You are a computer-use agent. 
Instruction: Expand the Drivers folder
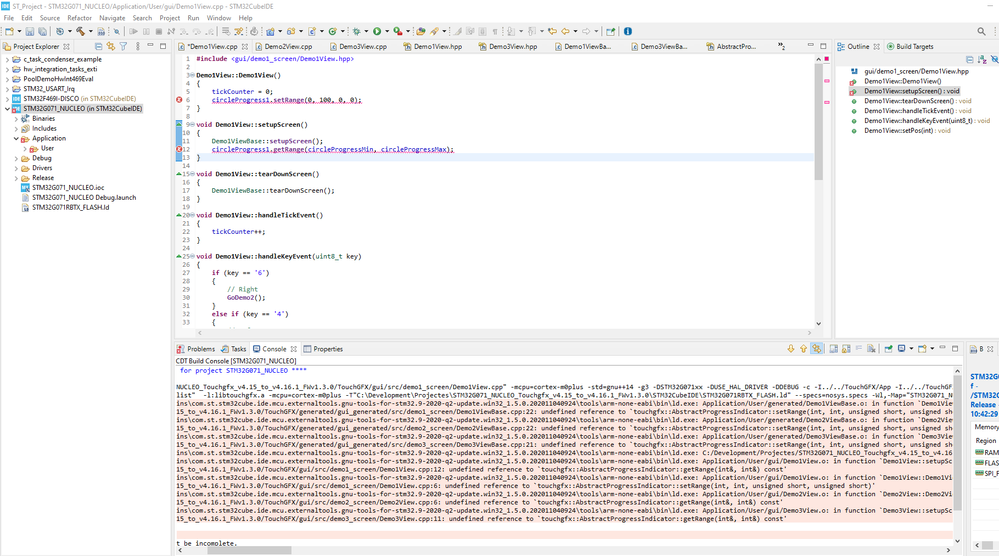[17, 168]
